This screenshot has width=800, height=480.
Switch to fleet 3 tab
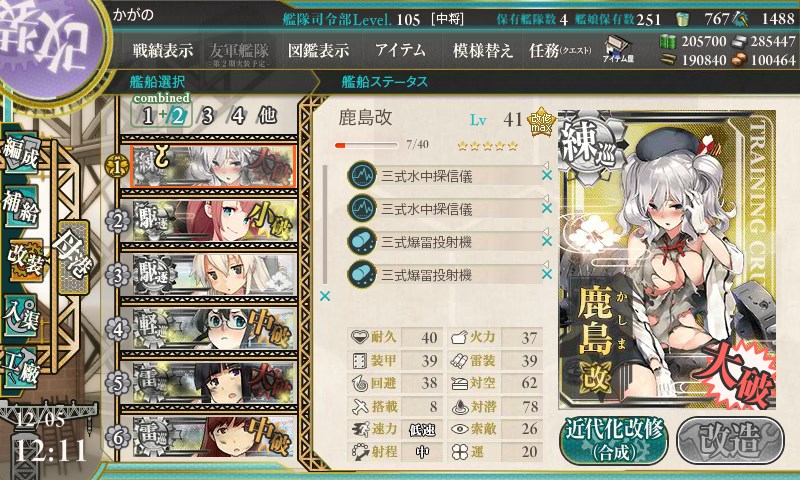click(207, 116)
